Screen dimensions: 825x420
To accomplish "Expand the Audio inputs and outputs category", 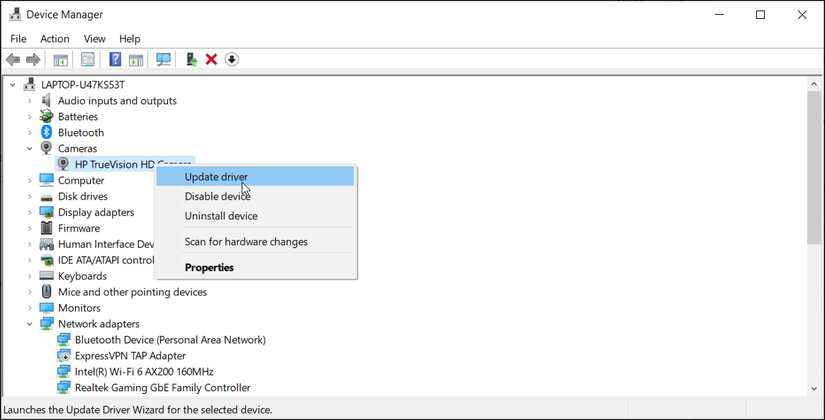I will pyautogui.click(x=30, y=101).
